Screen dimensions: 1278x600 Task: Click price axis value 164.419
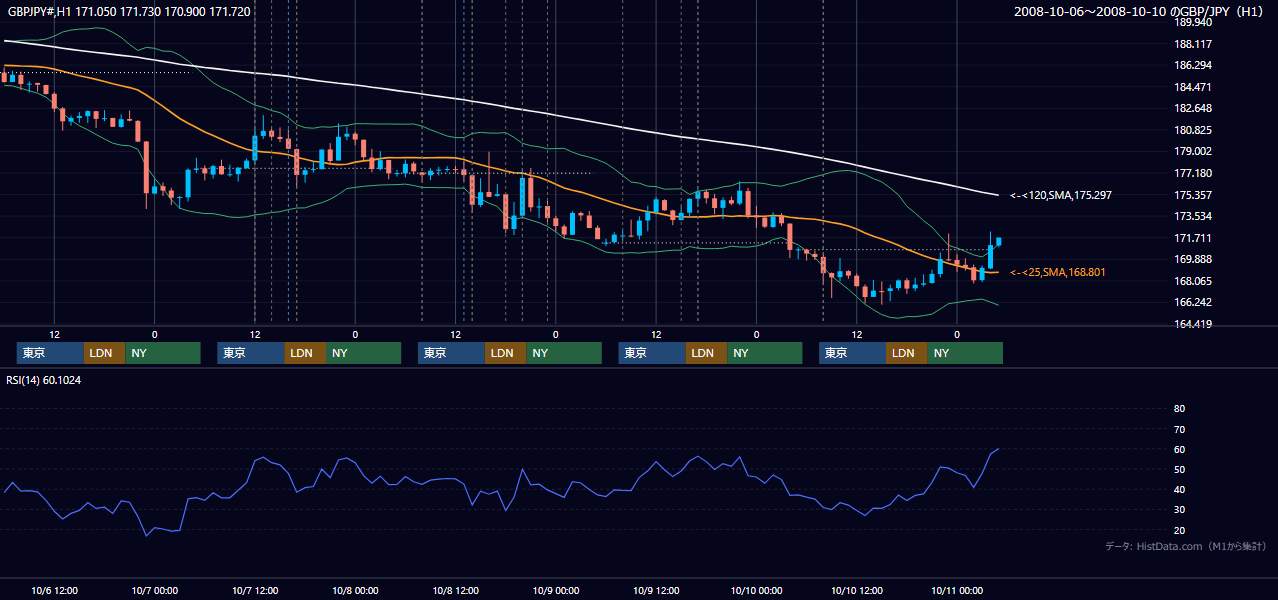click(1194, 324)
